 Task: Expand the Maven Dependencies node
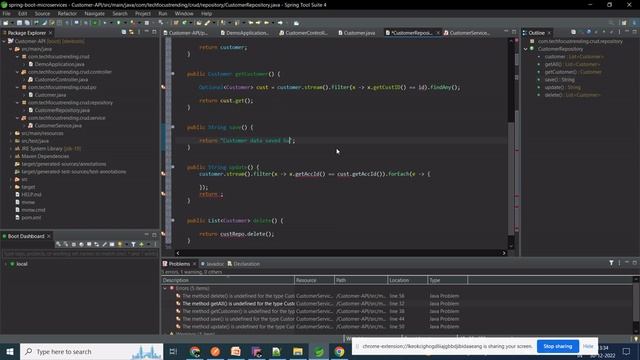tap(11, 156)
